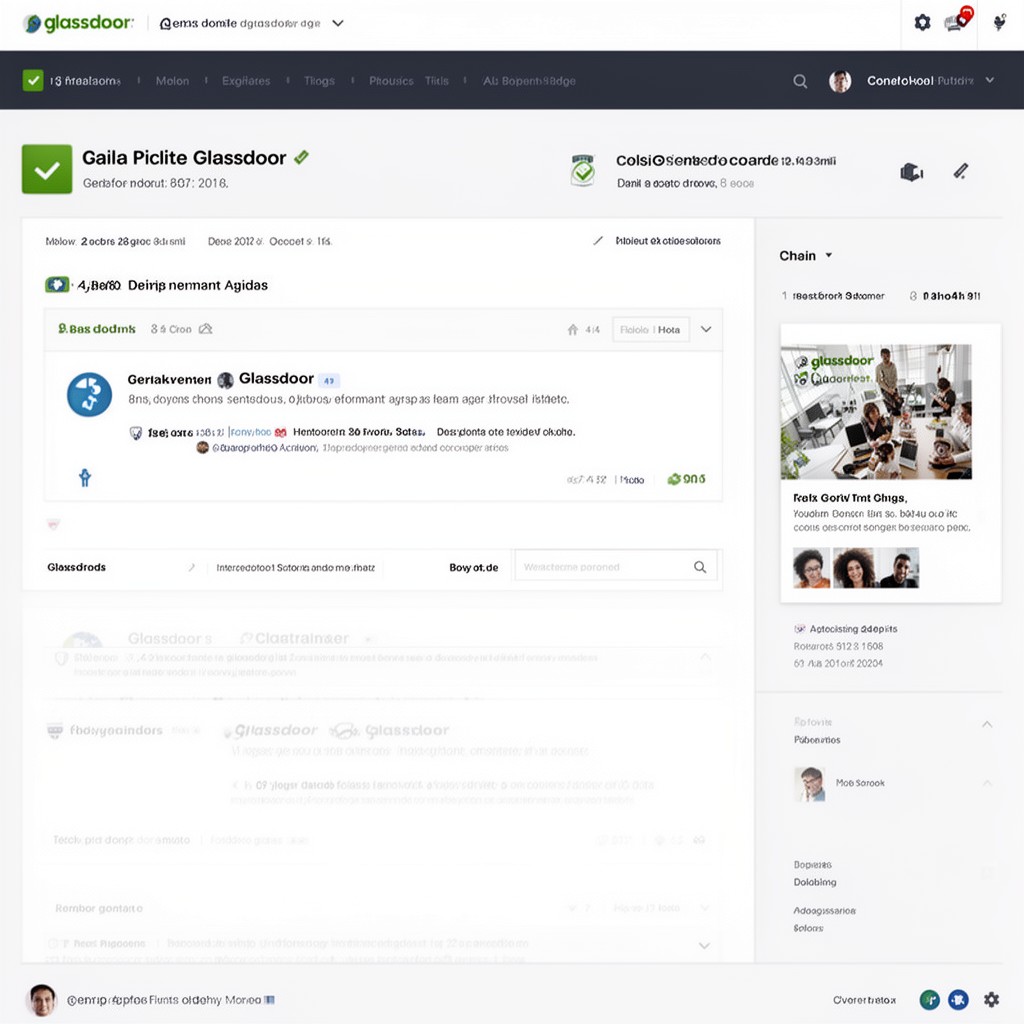Click the Cvorer tratox footer link
Viewport: 1024px width, 1024px height.
point(864,1000)
